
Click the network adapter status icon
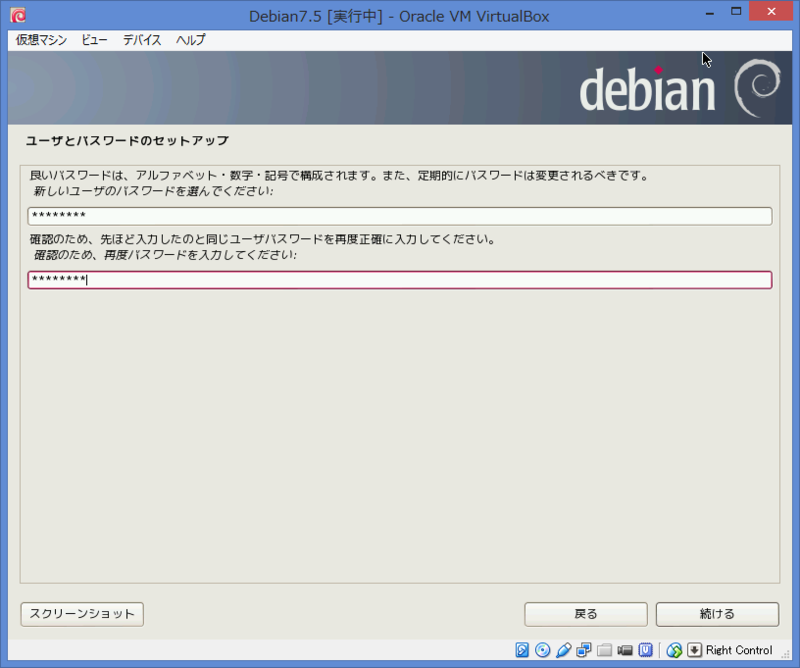pyautogui.click(x=583, y=650)
